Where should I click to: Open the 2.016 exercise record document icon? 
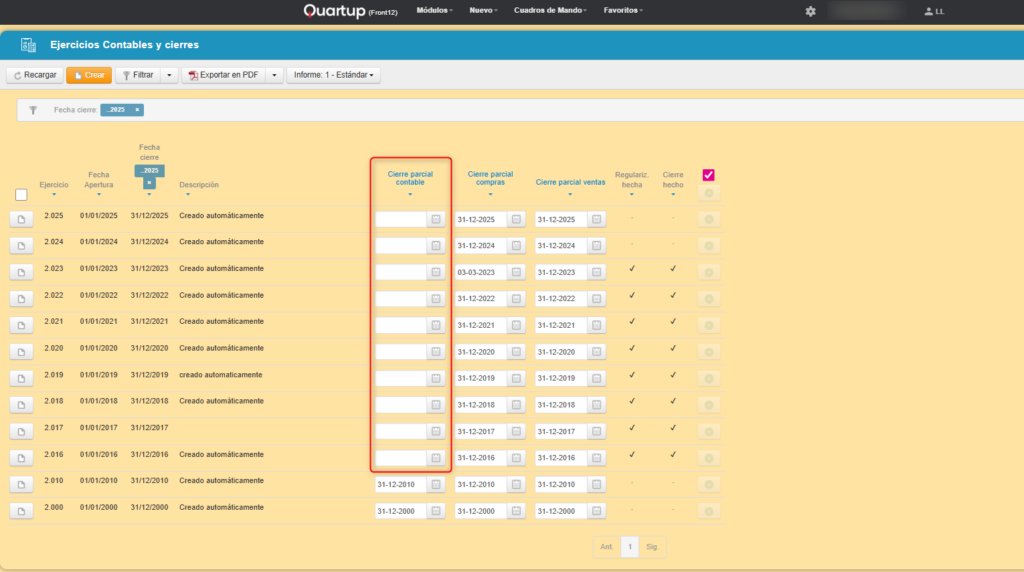tap(21, 458)
